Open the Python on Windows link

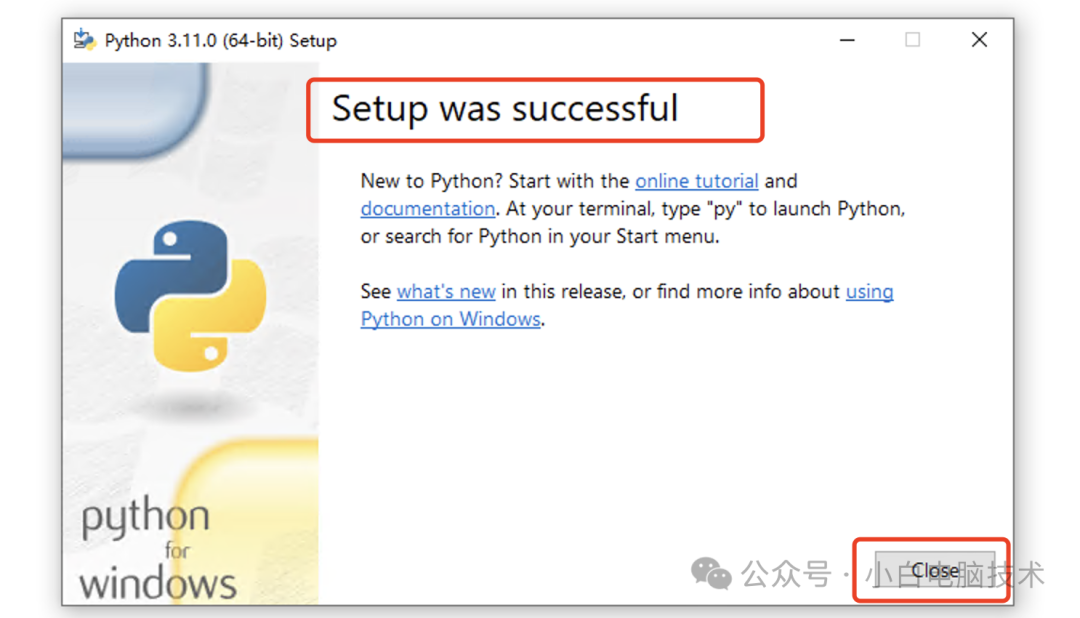tap(450, 320)
